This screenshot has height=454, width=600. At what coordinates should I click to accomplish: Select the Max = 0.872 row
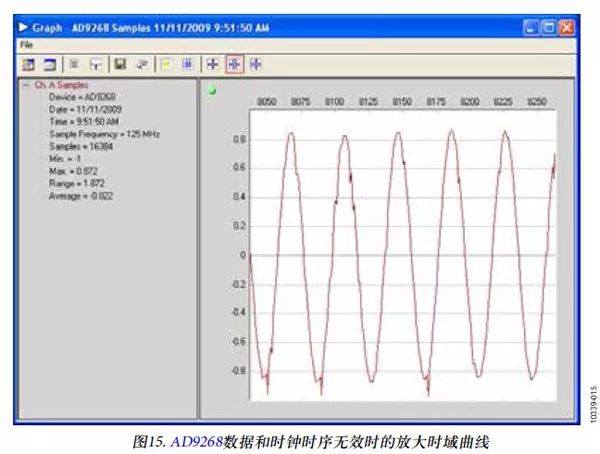(73, 171)
